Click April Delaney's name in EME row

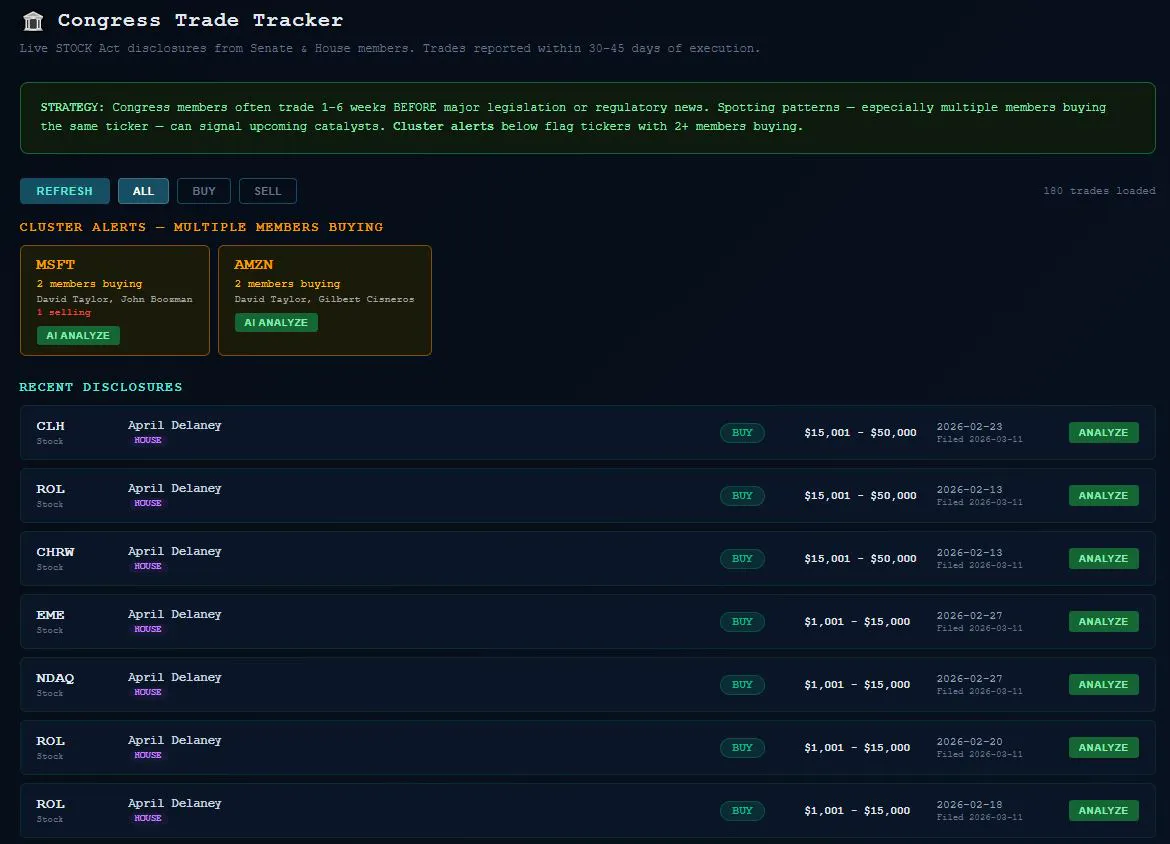tap(175, 614)
